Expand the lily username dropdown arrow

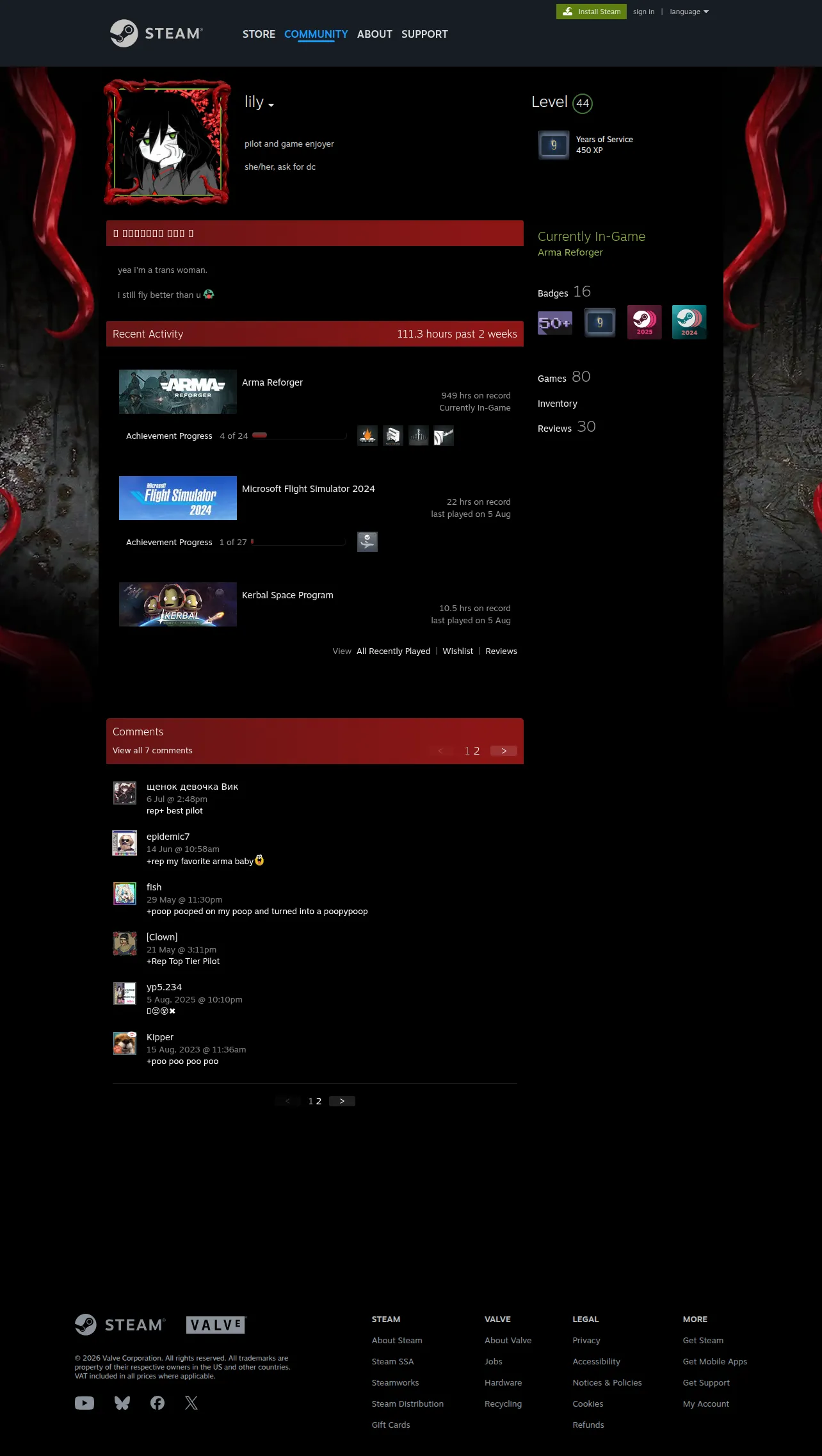pyautogui.click(x=271, y=105)
